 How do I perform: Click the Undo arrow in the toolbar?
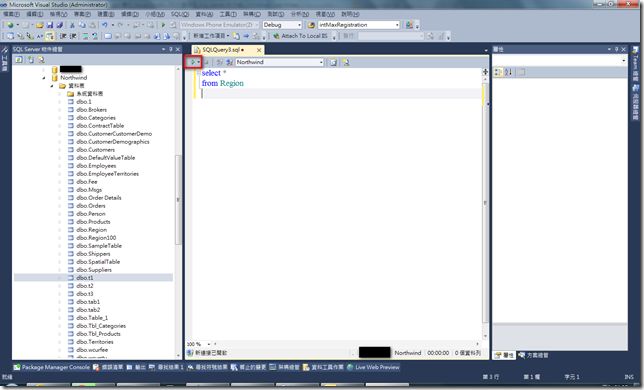105,25
